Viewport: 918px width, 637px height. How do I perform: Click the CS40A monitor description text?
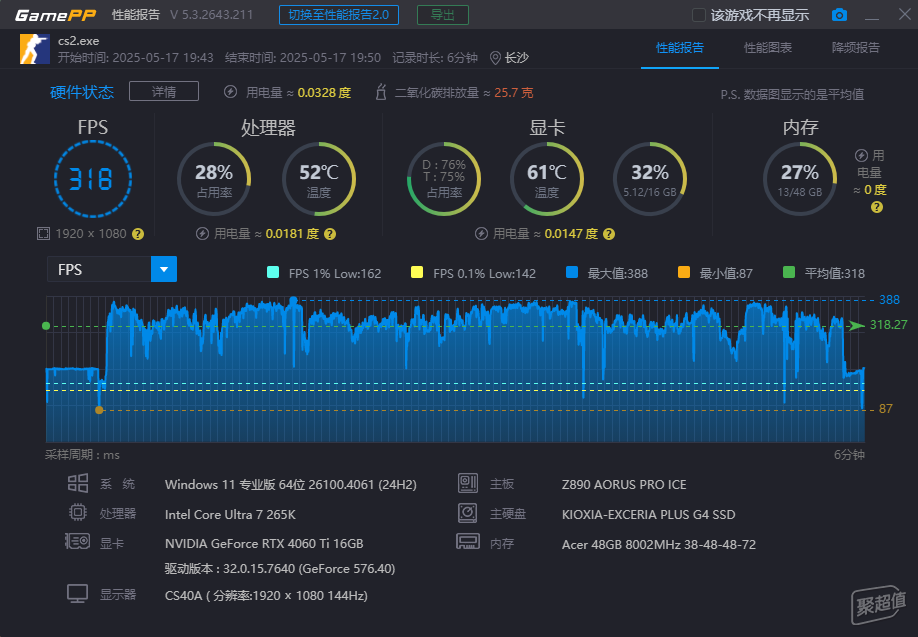(x=266, y=595)
